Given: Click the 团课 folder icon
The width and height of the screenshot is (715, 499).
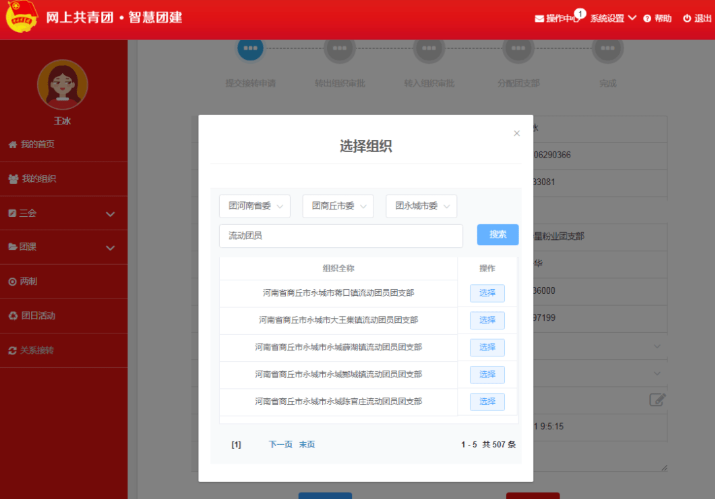Looking at the screenshot, I should coord(13,247).
